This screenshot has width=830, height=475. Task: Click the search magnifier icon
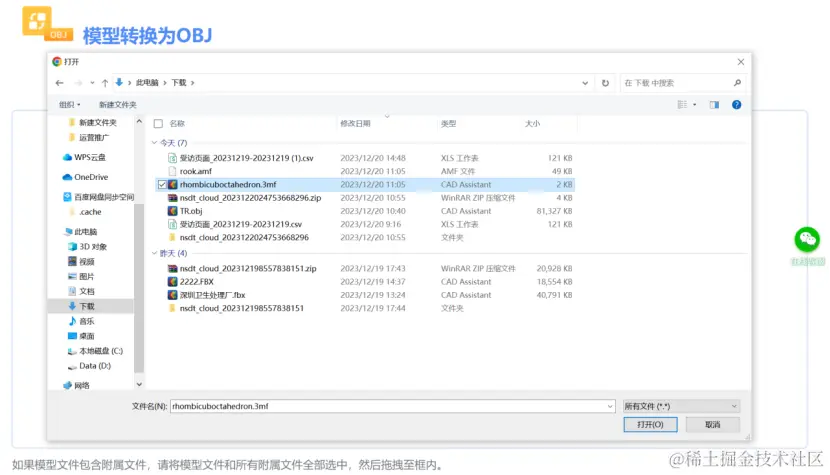point(737,83)
